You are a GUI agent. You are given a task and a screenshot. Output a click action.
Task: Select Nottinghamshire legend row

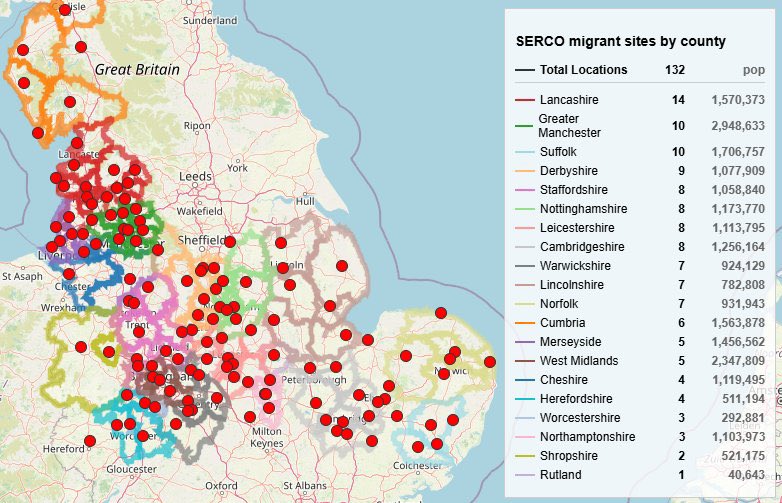coord(640,208)
